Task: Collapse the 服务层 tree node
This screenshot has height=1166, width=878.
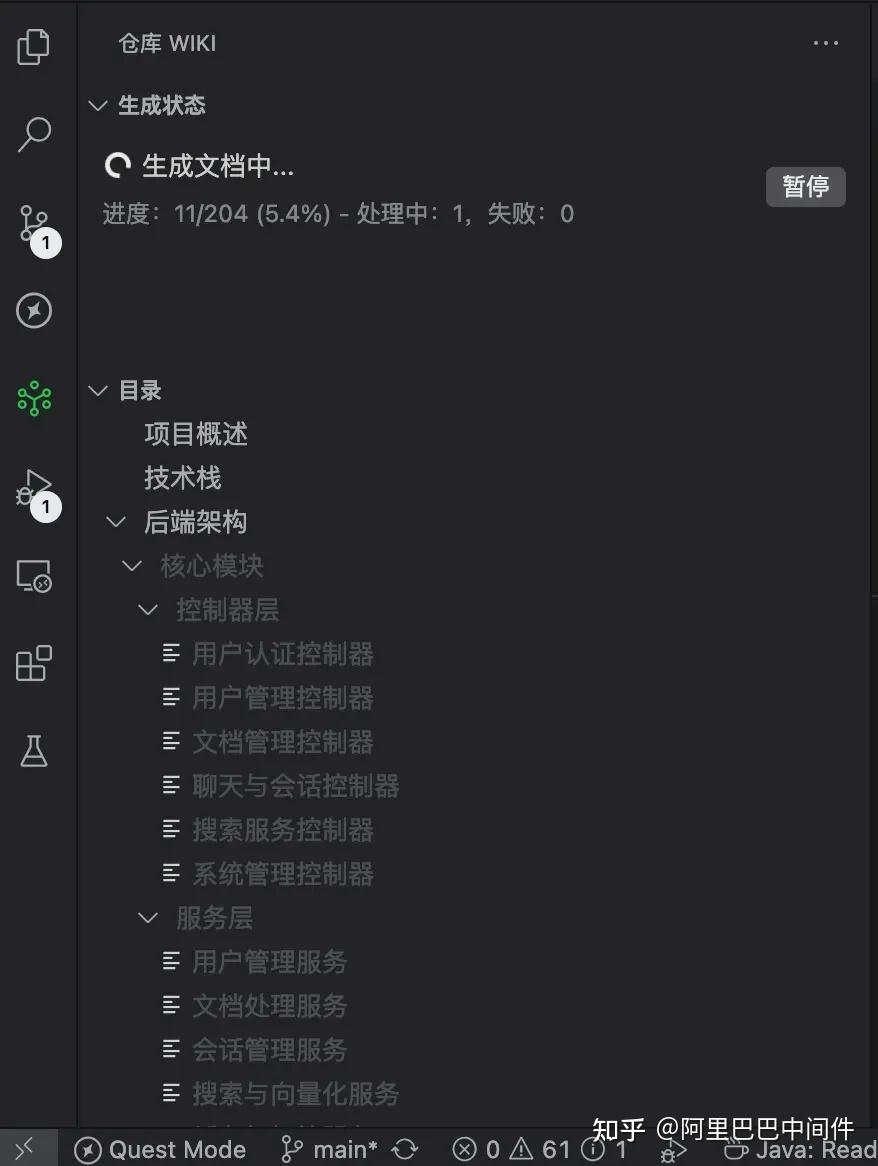Action: pyautogui.click(x=148, y=917)
